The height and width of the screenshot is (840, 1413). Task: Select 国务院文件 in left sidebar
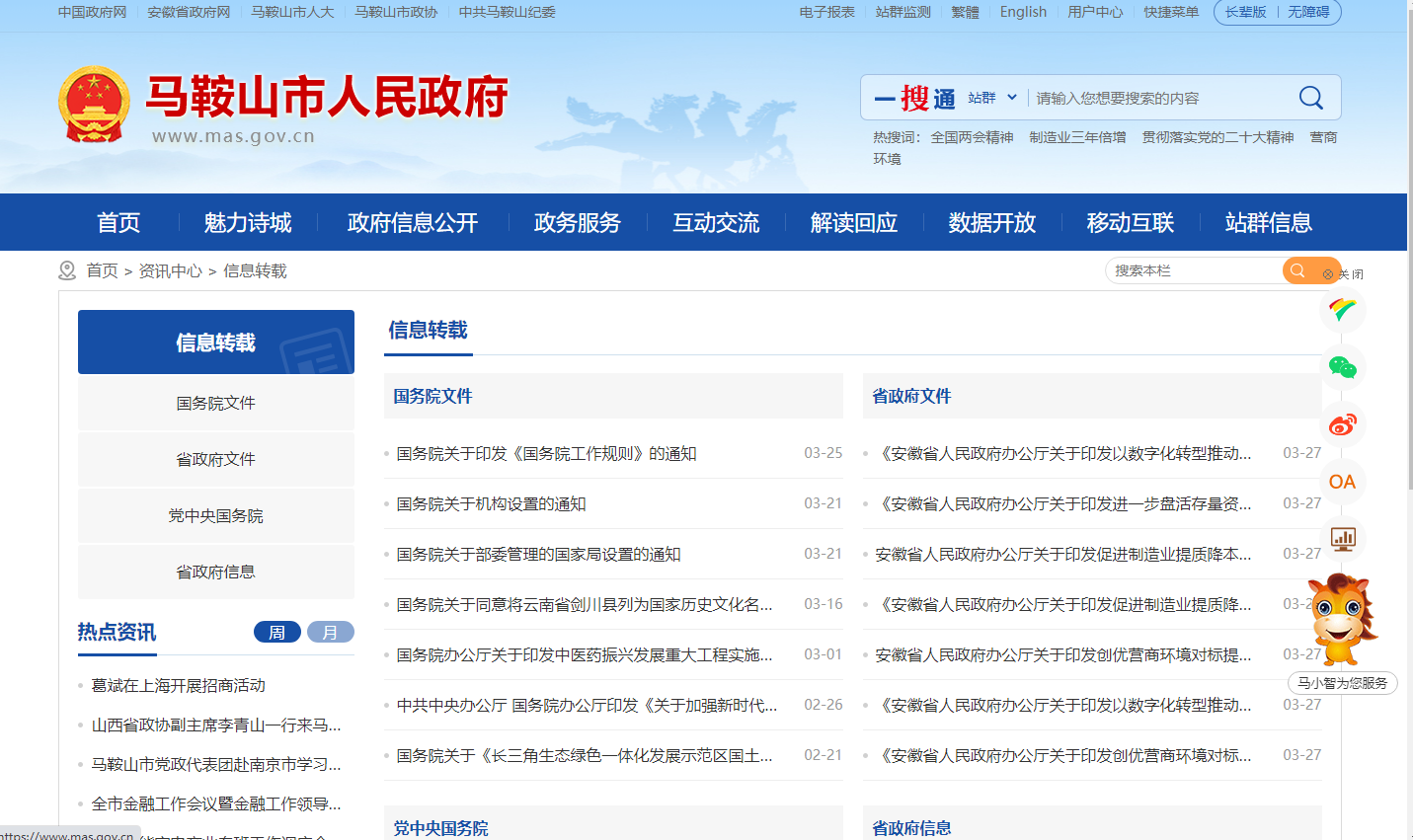pos(216,403)
